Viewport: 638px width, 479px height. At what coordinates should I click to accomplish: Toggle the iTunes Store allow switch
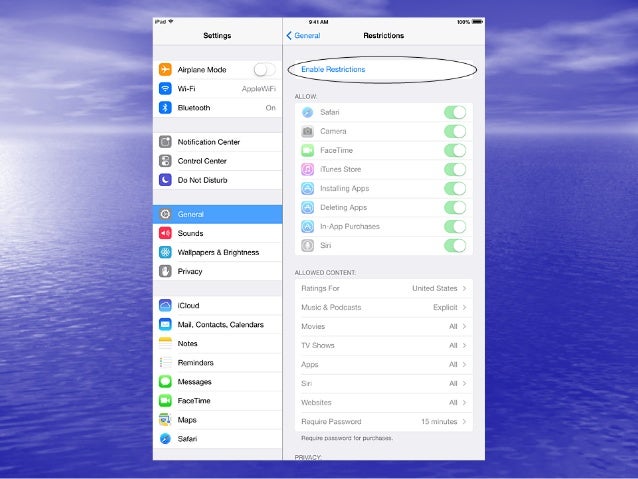click(x=455, y=169)
